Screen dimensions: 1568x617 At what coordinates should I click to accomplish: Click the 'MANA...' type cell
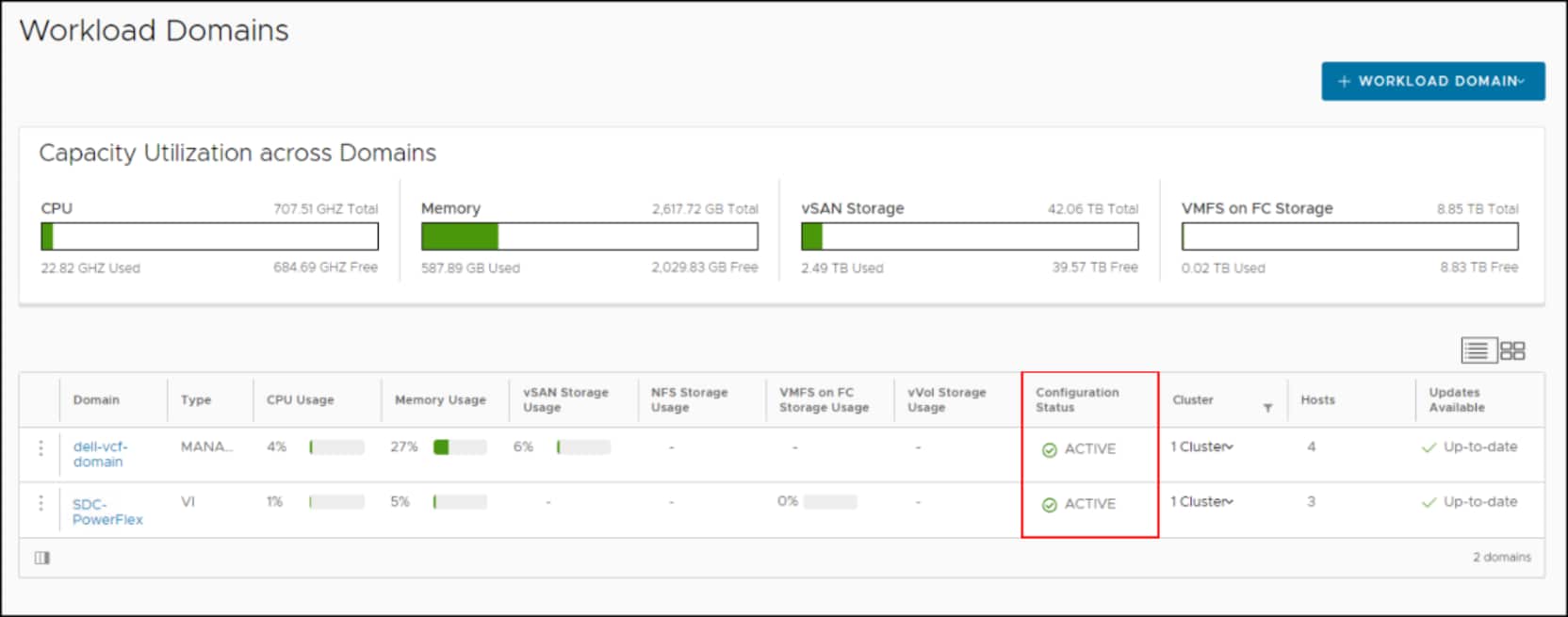(x=206, y=447)
